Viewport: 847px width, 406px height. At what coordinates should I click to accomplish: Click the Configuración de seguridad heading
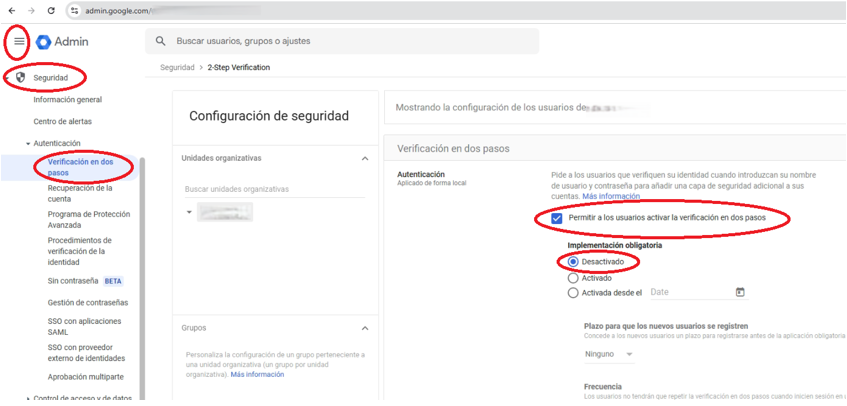[x=269, y=116]
